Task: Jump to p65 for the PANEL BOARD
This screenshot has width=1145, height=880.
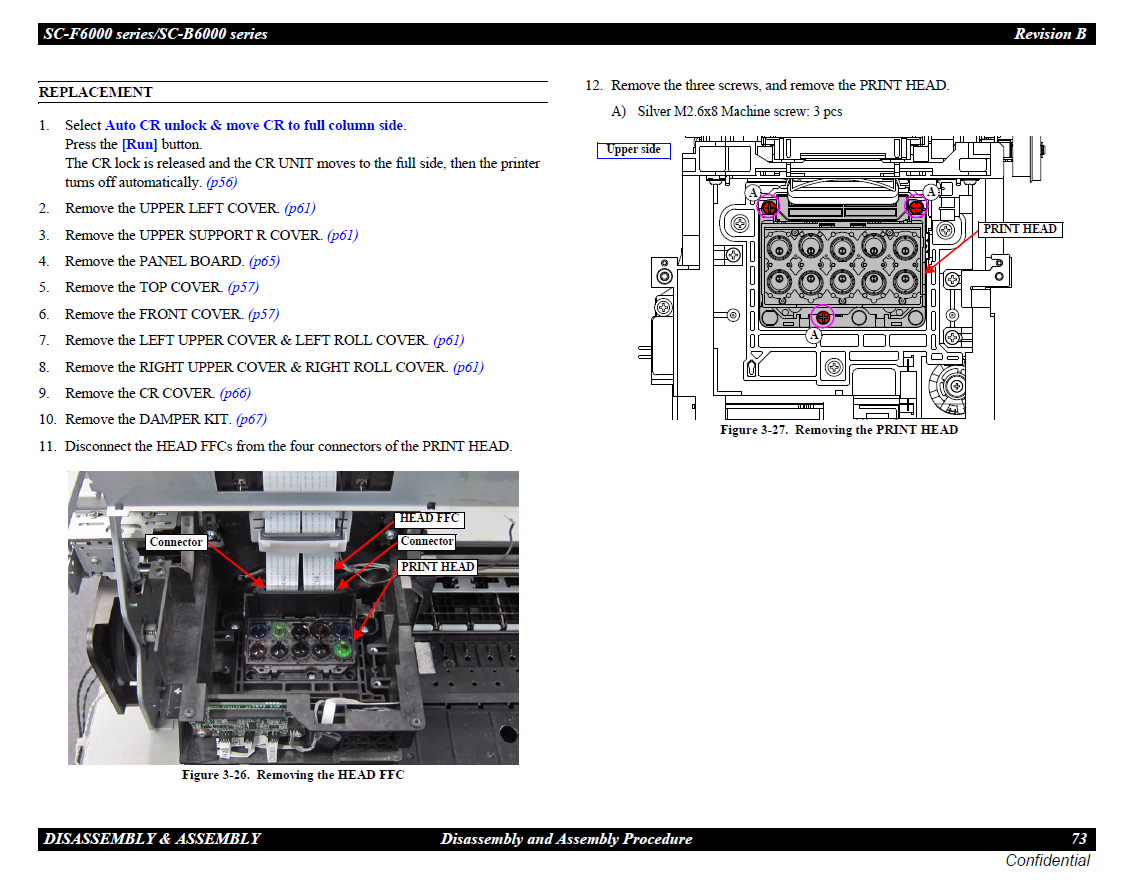Action: [264, 261]
